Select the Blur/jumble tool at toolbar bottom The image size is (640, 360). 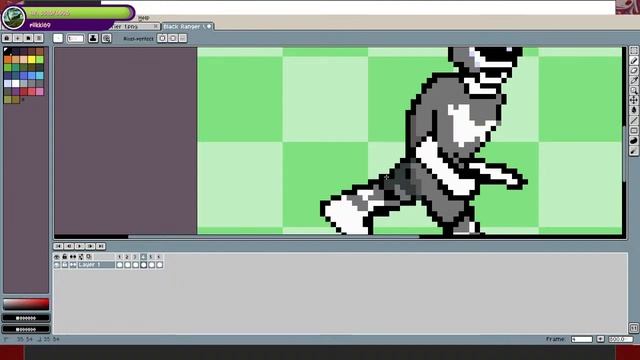pyautogui.click(x=633, y=151)
